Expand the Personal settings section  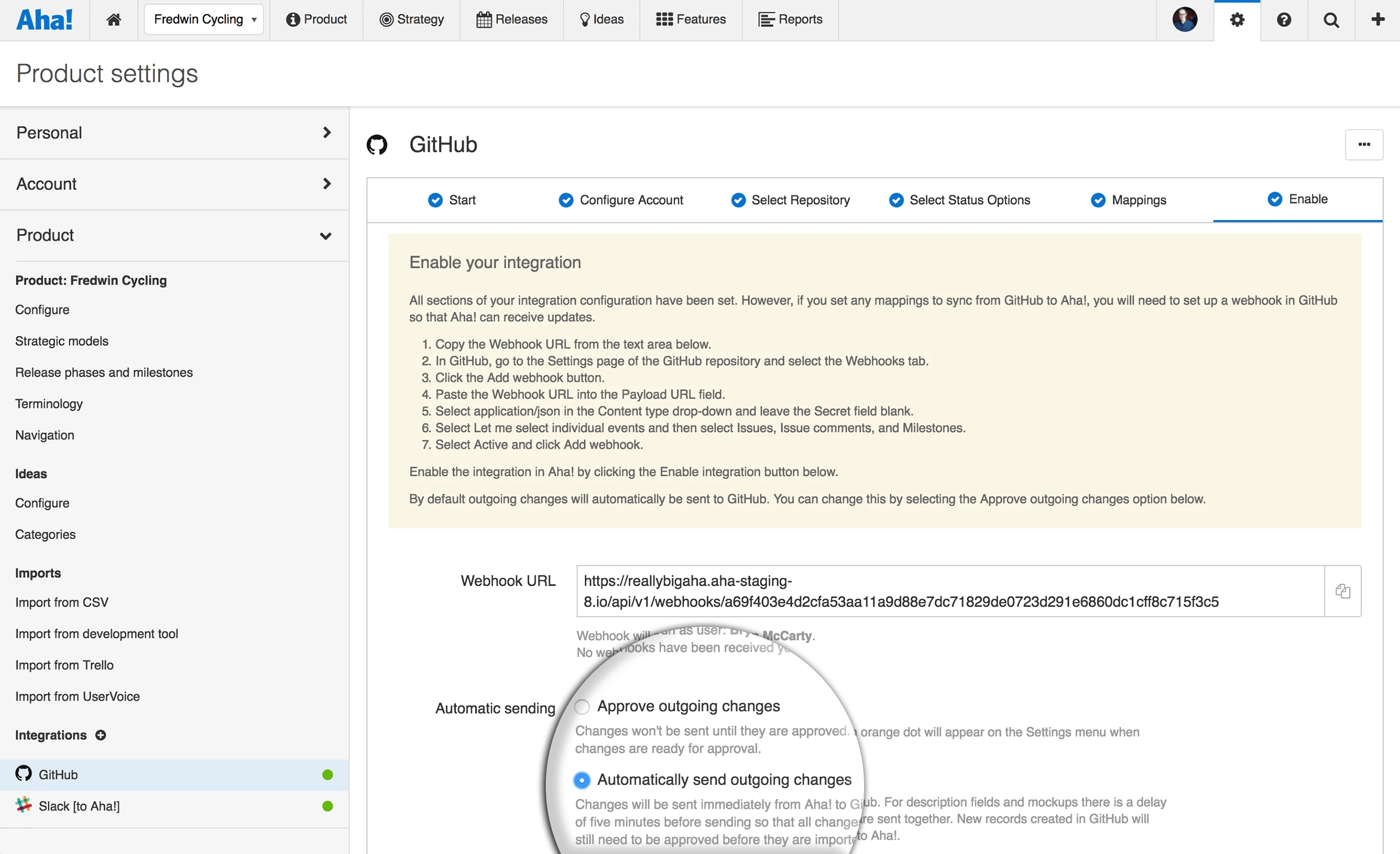click(x=174, y=132)
